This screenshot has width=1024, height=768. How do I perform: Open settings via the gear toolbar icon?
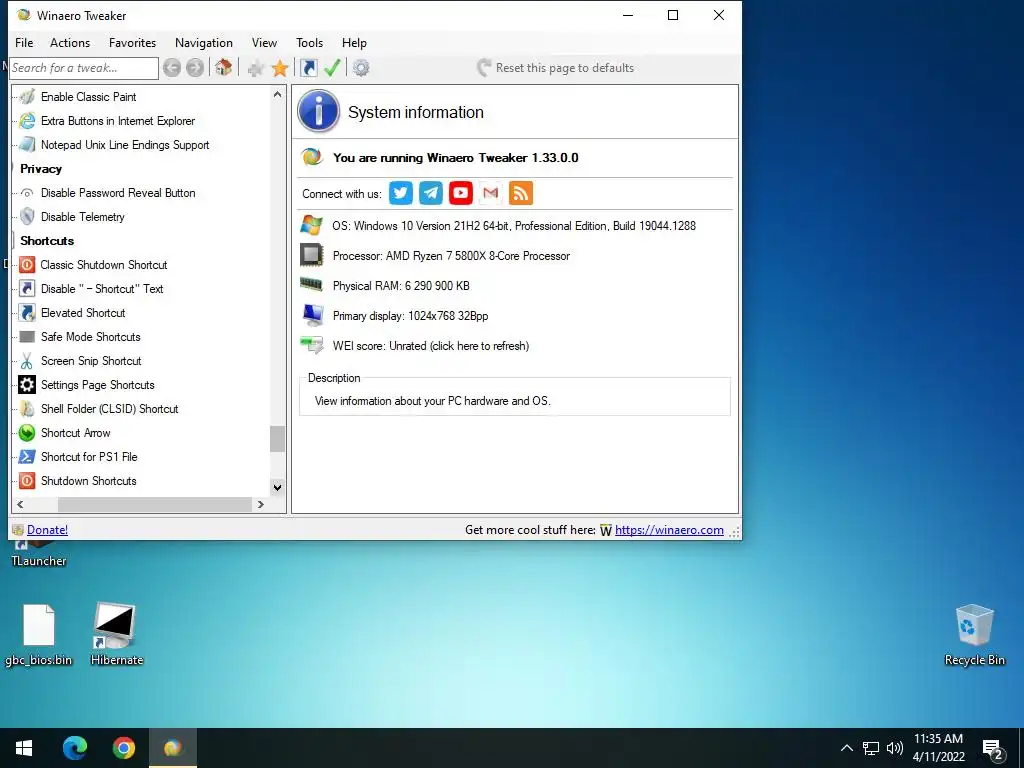[361, 68]
